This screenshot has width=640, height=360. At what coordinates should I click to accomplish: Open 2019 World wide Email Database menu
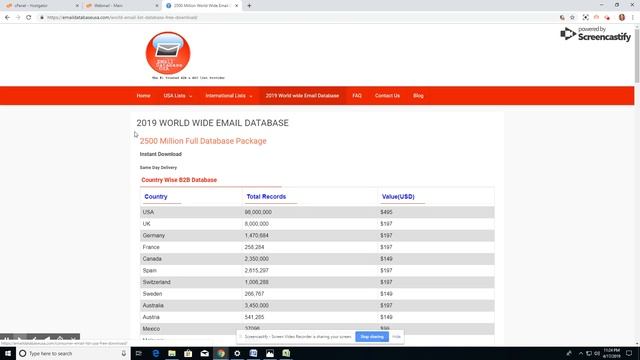point(302,96)
